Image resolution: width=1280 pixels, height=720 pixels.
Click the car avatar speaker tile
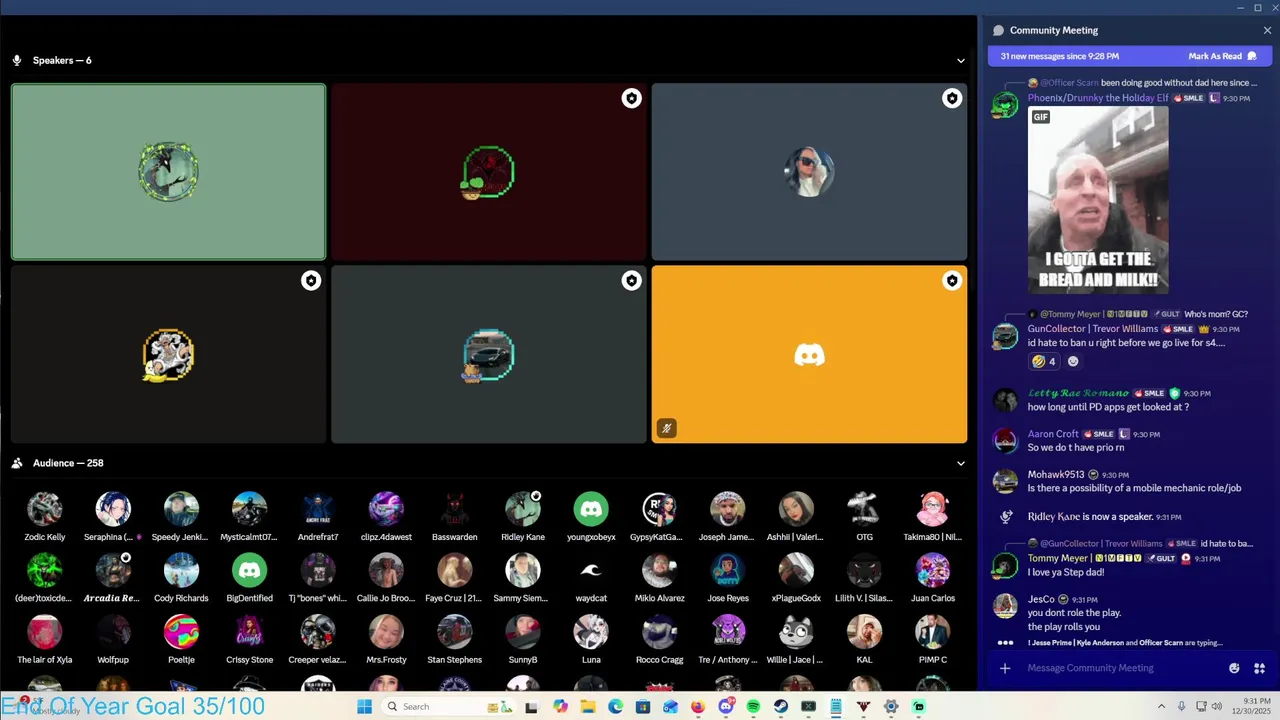(x=488, y=354)
